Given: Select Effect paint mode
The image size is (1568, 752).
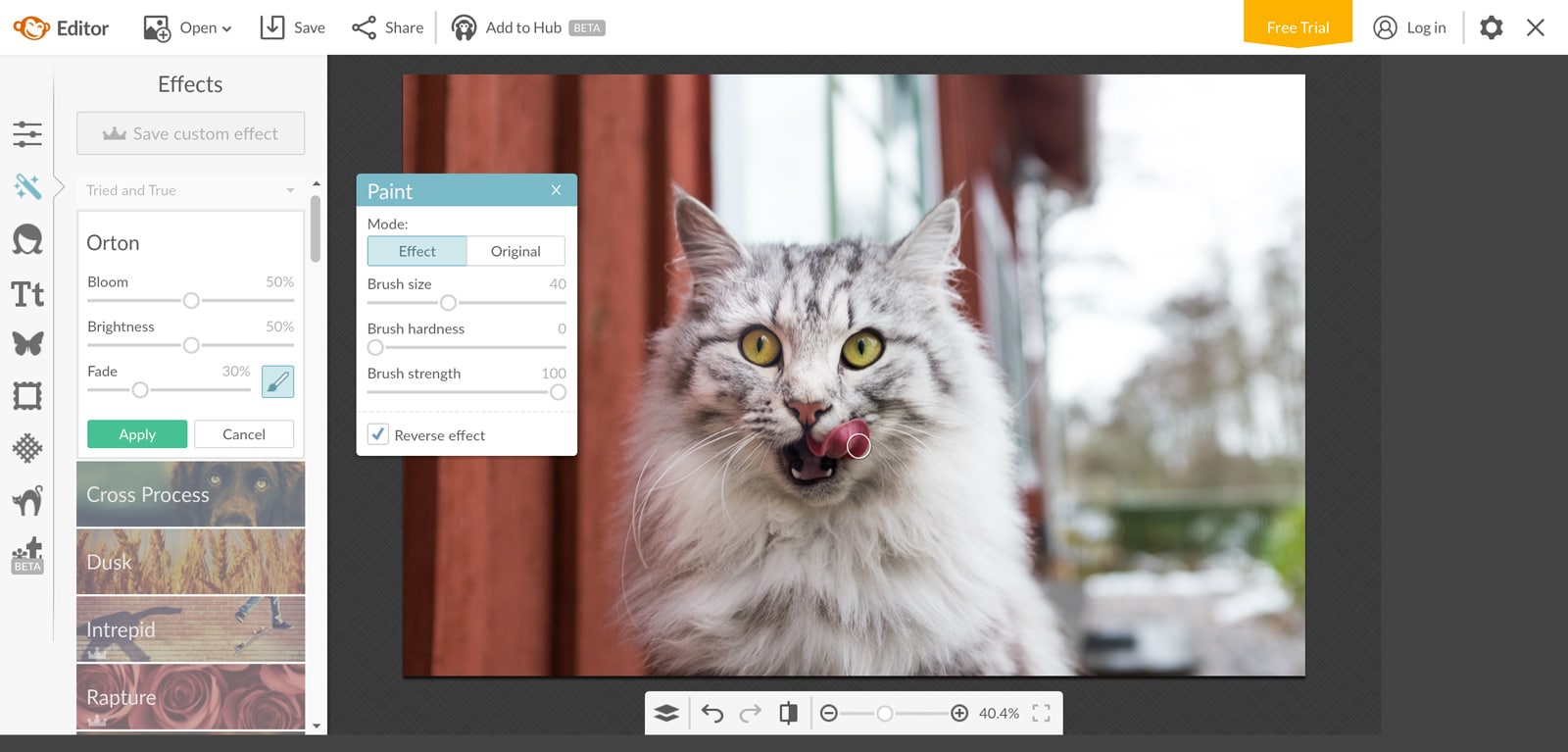Looking at the screenshot, I should point(416,251).
